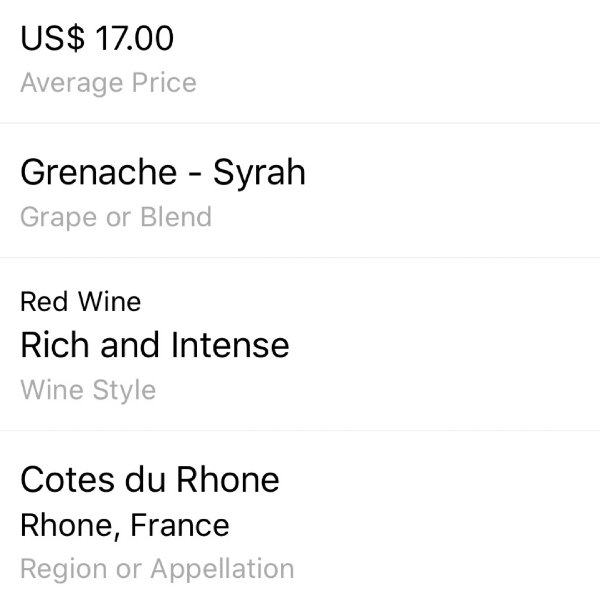
Task: Click the word Syrah in the blend
Action: [259, 174]
